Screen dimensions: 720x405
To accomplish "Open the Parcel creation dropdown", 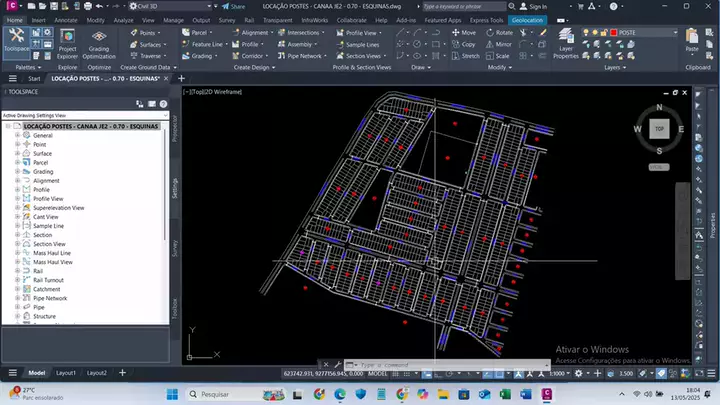I will [197, 33].
